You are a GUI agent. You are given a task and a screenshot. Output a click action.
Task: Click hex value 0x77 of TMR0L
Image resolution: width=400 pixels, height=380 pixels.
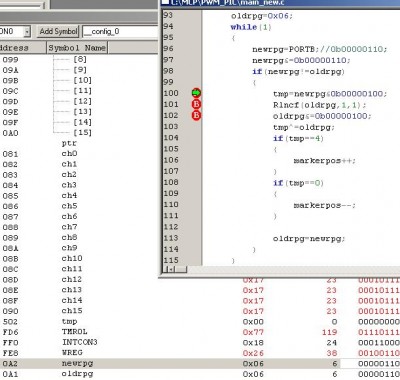tap(253, 332)
